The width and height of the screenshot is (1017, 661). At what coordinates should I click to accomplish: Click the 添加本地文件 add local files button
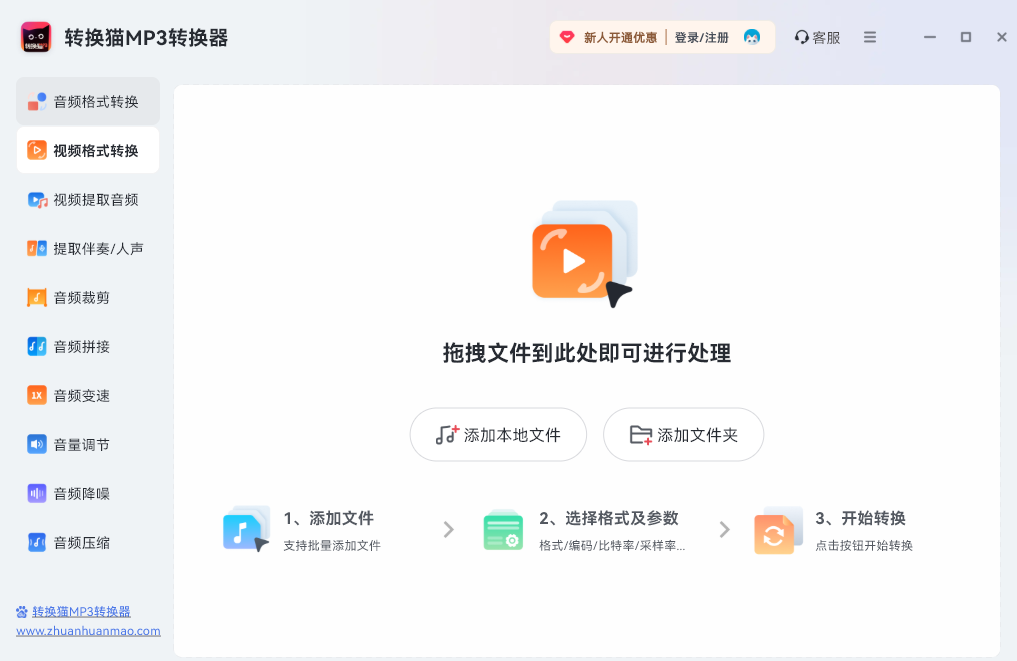click(x=497, y=434)
